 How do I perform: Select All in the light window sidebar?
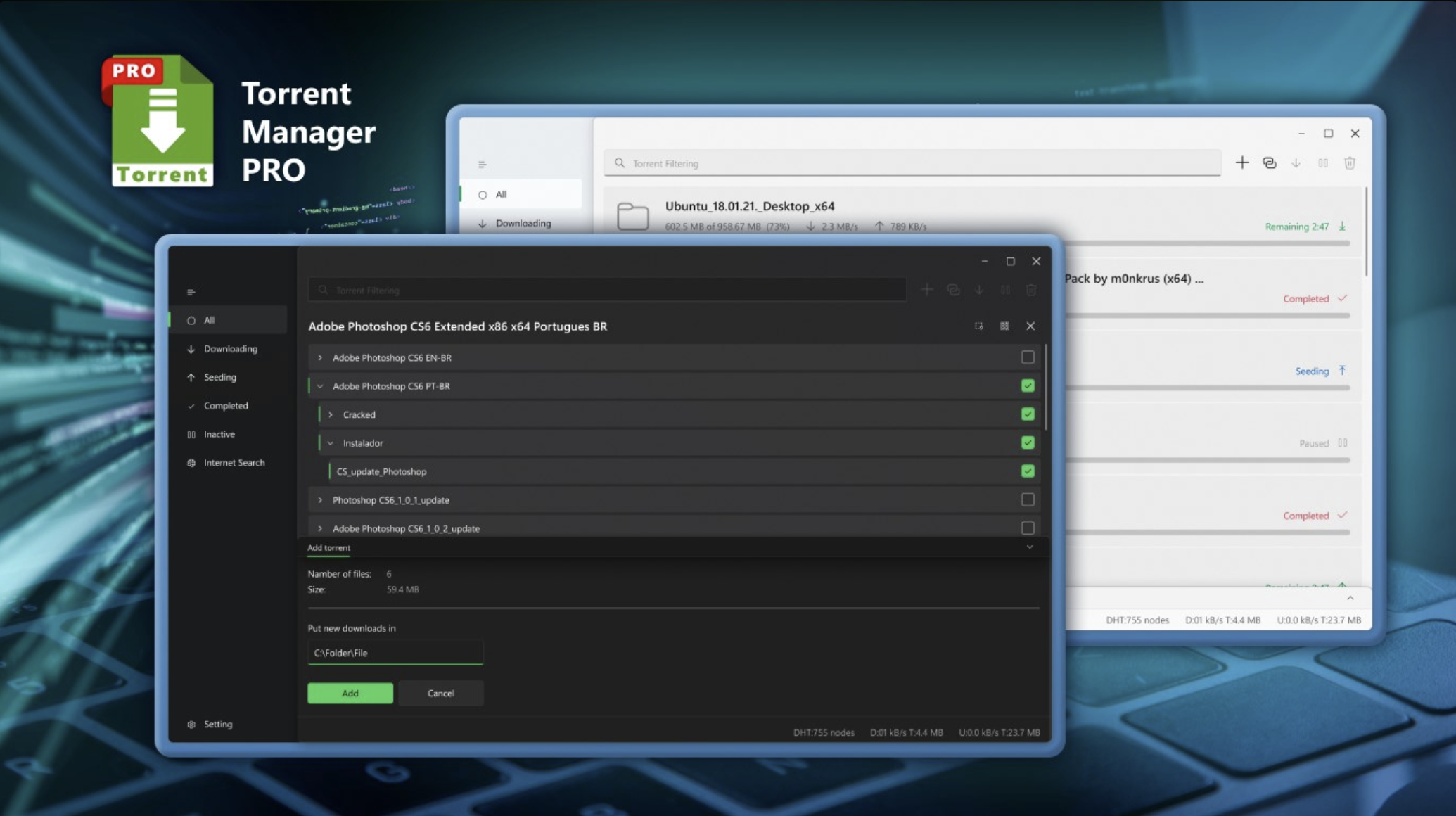point(521,194)
